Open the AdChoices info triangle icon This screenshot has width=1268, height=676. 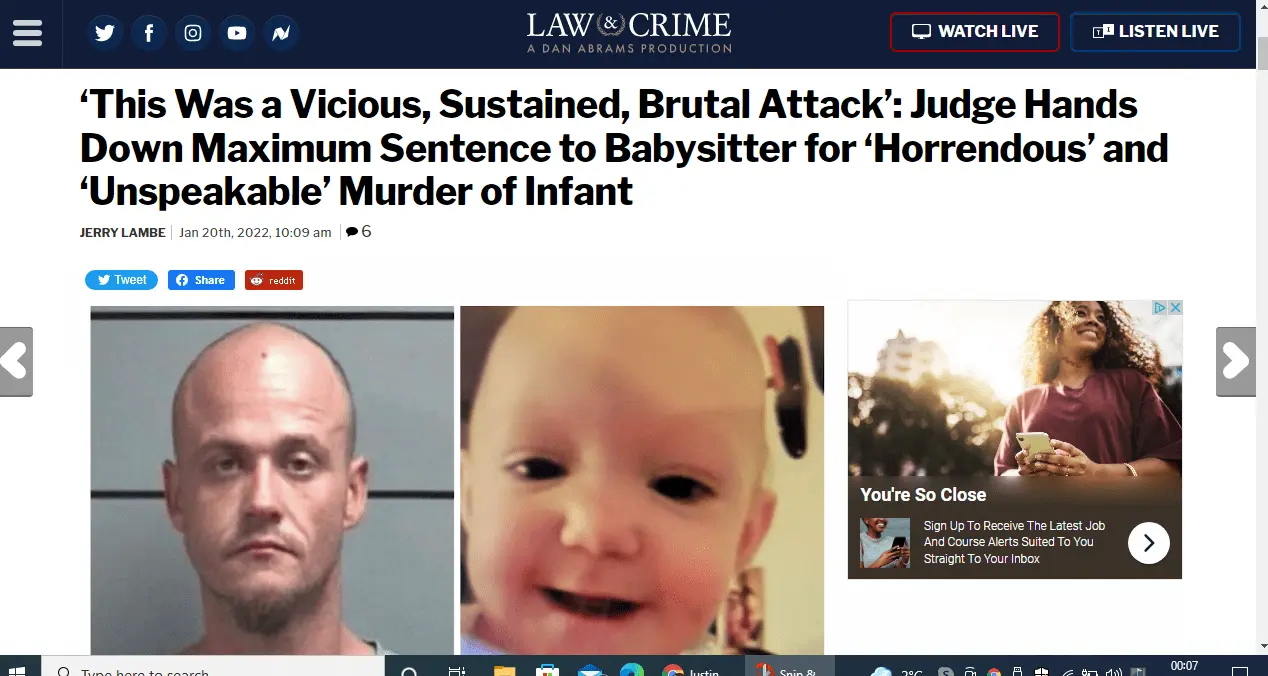pos(1160,308)
